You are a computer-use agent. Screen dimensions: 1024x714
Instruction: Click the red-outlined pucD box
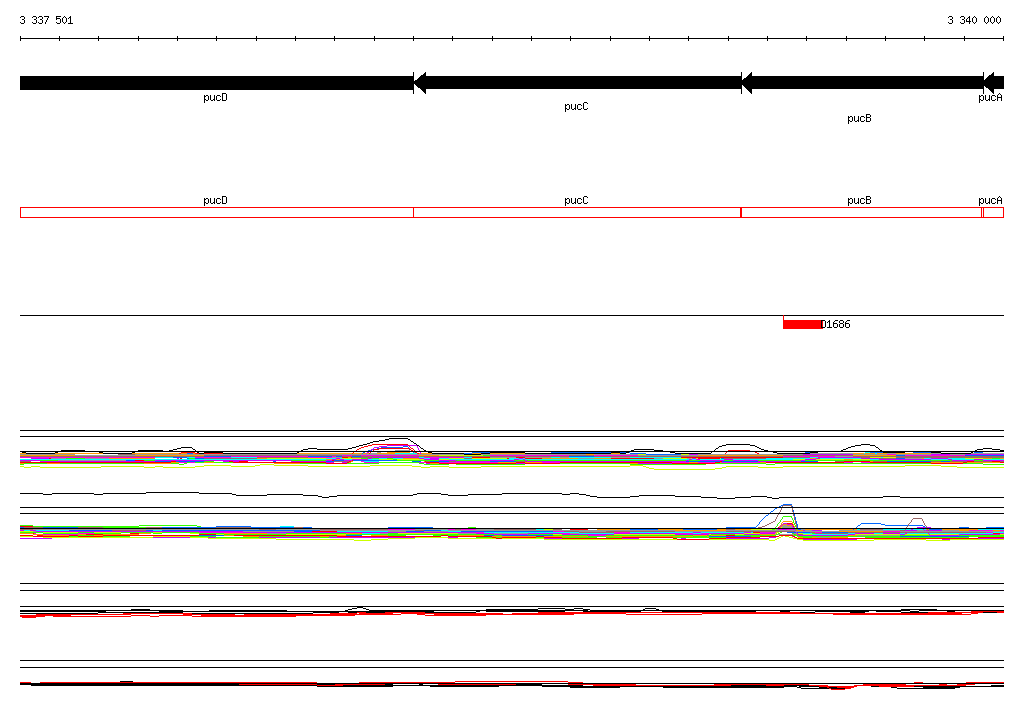[x=217, y=212]
